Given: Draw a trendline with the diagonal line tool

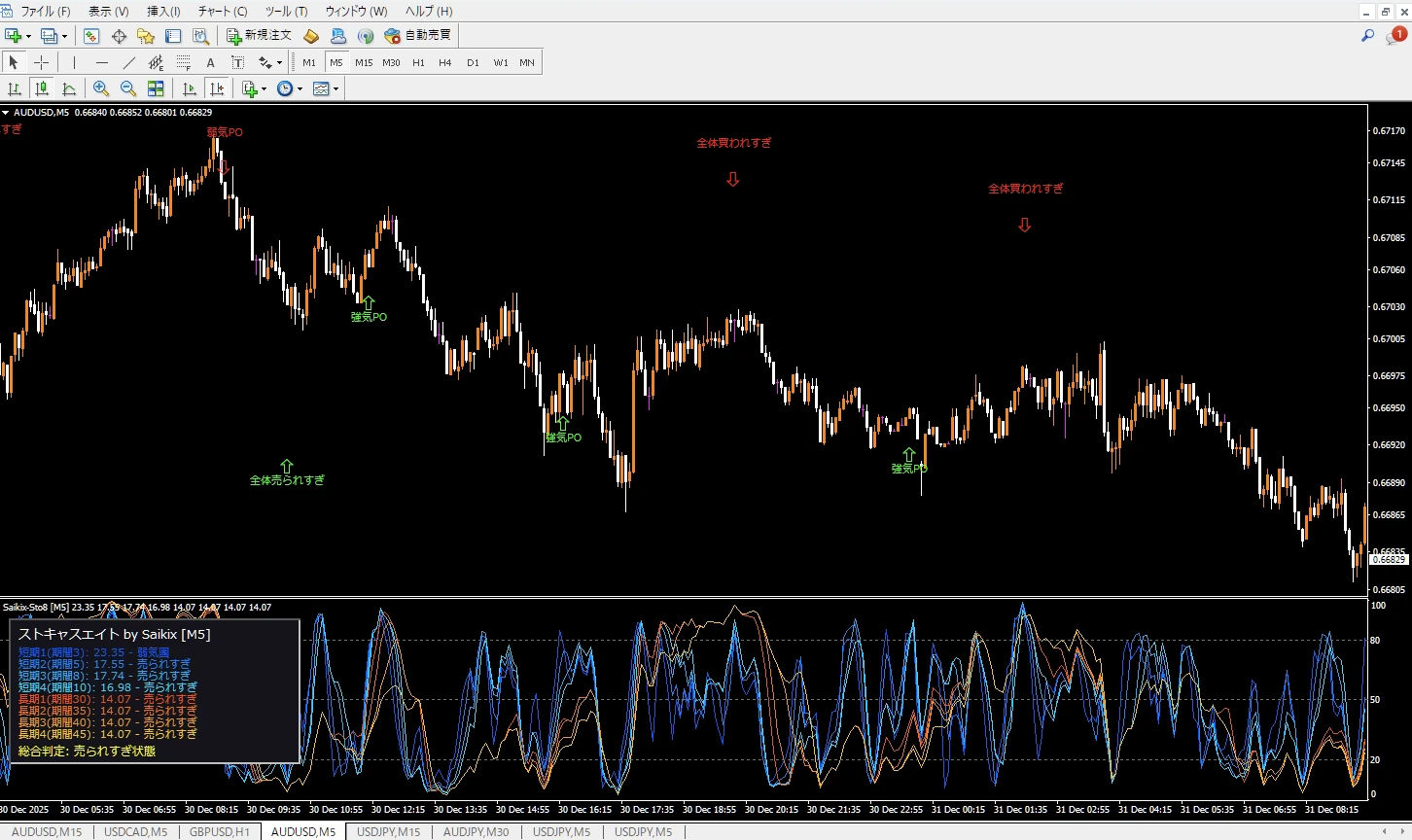Looking at the screenshot, I should click(128, 62).
